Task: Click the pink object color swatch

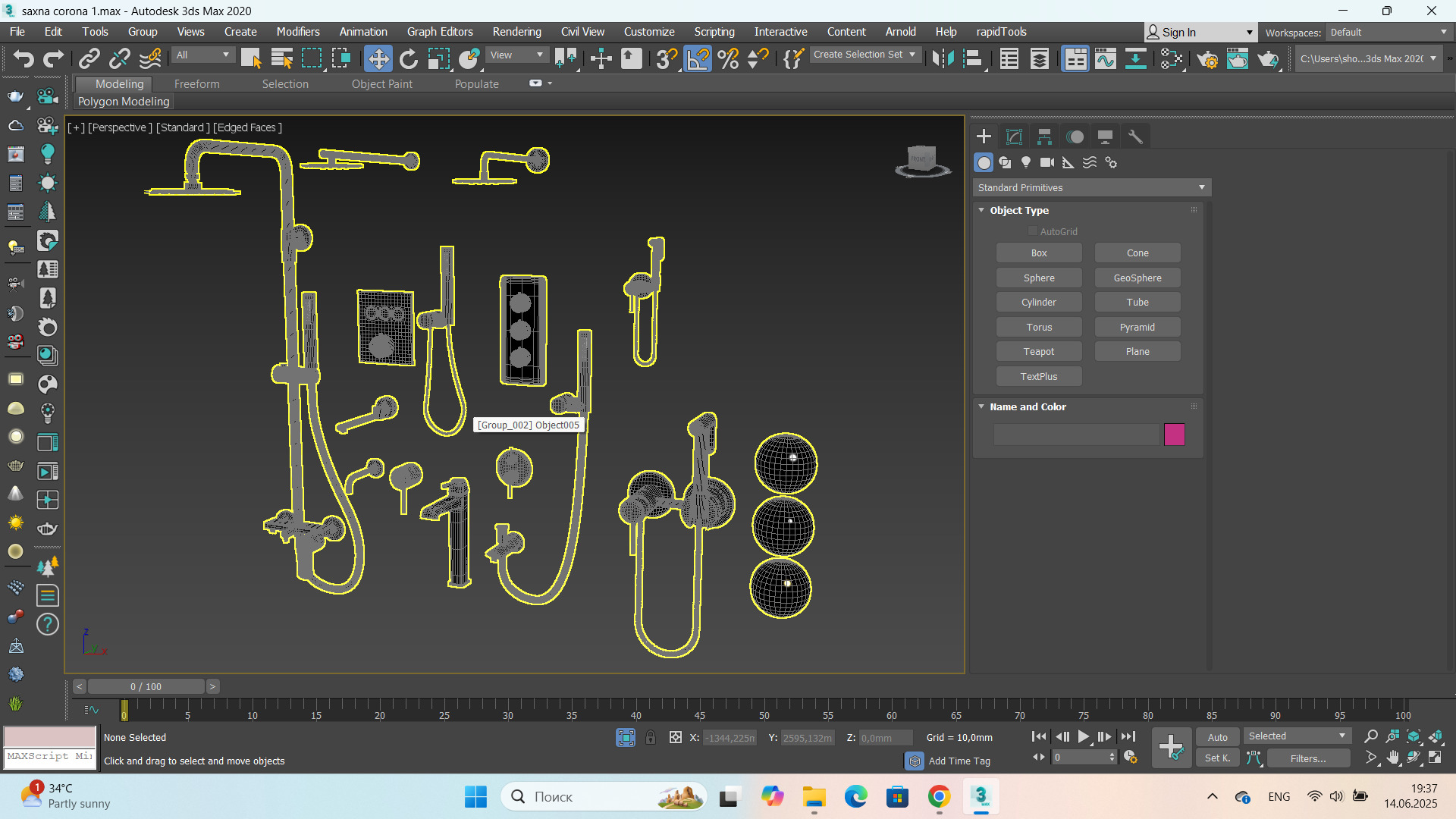Action: 1174,435
